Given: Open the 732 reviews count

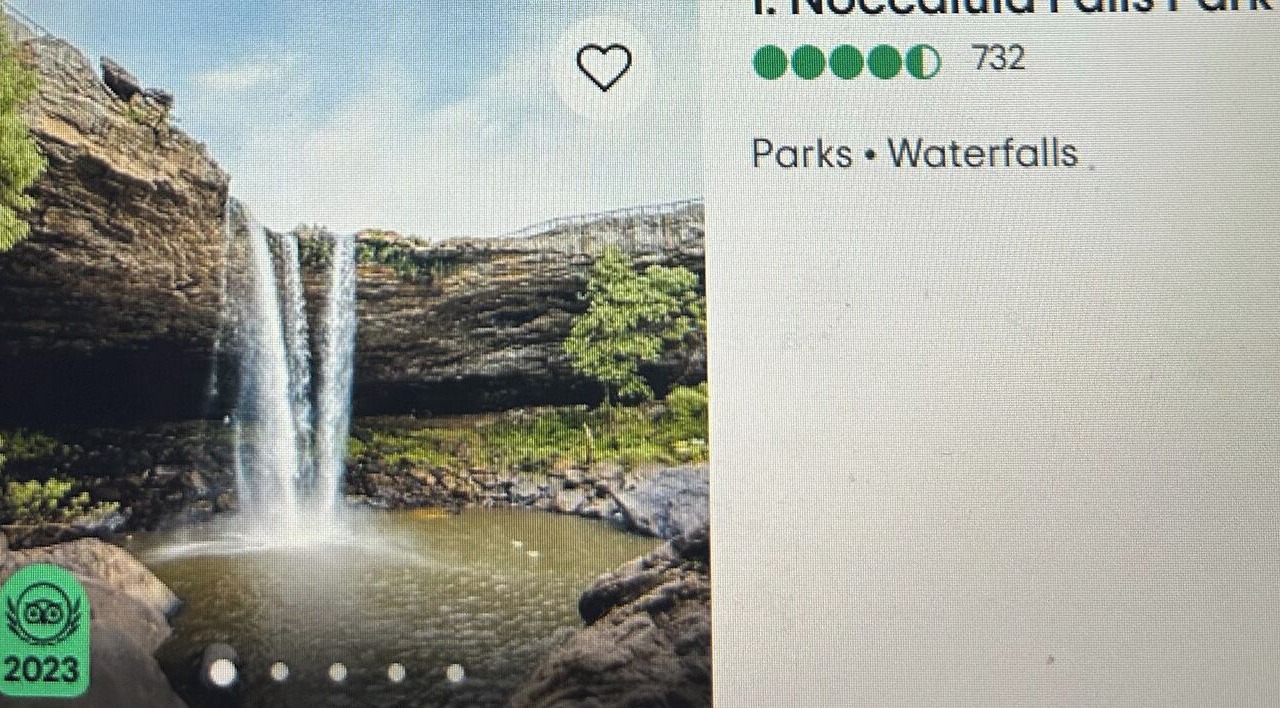Looking at the screenshot, I should [x=999, y=59].
